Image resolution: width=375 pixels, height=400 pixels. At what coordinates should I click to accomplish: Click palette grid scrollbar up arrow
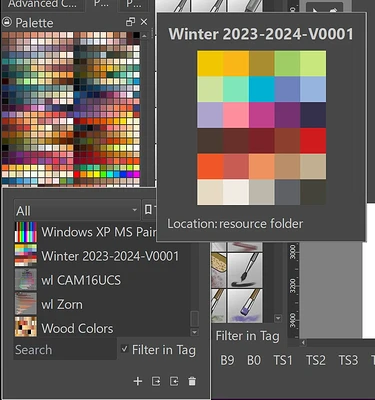(144, 36)
